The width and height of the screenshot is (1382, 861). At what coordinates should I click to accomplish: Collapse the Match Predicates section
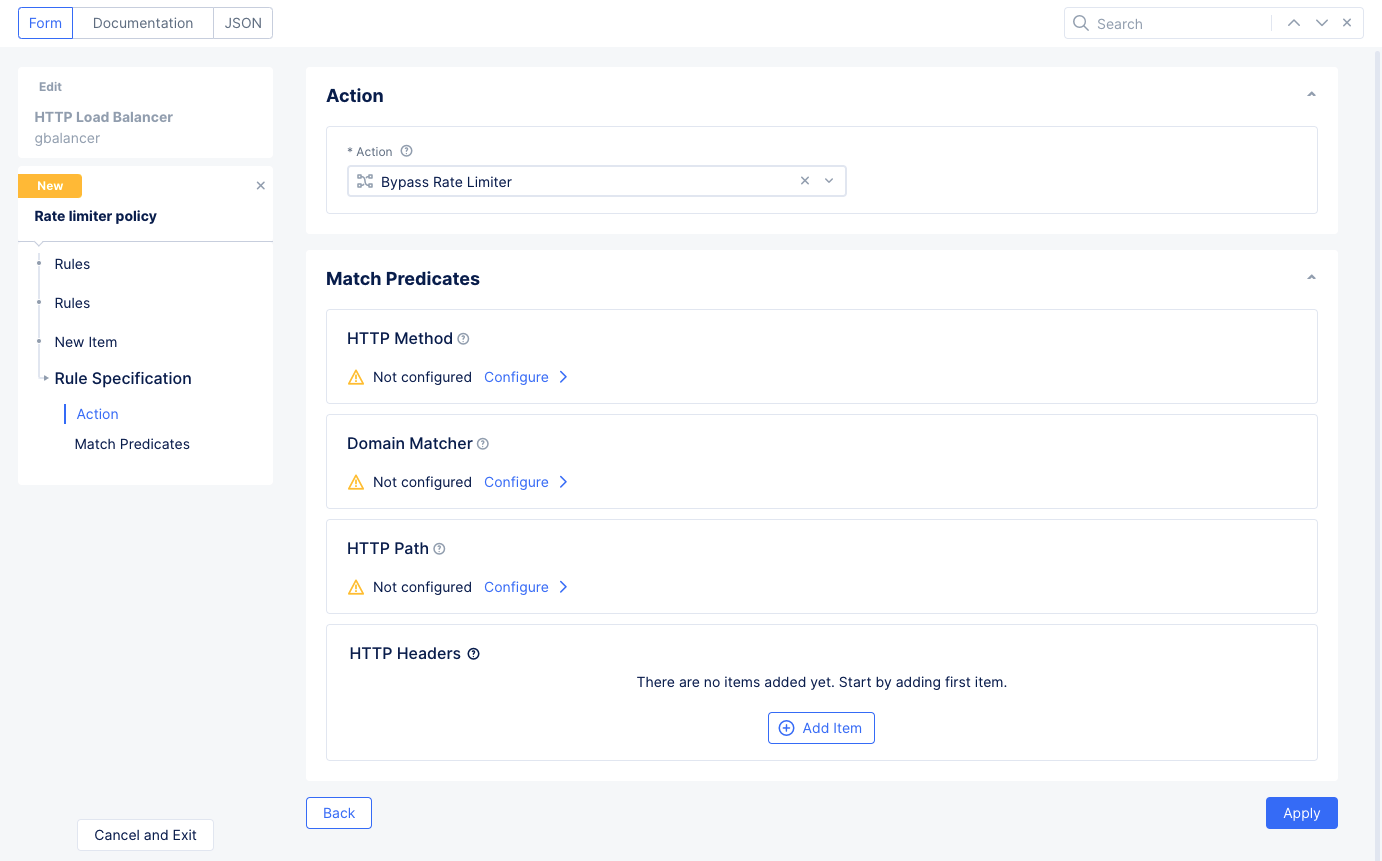[1311, 278]
